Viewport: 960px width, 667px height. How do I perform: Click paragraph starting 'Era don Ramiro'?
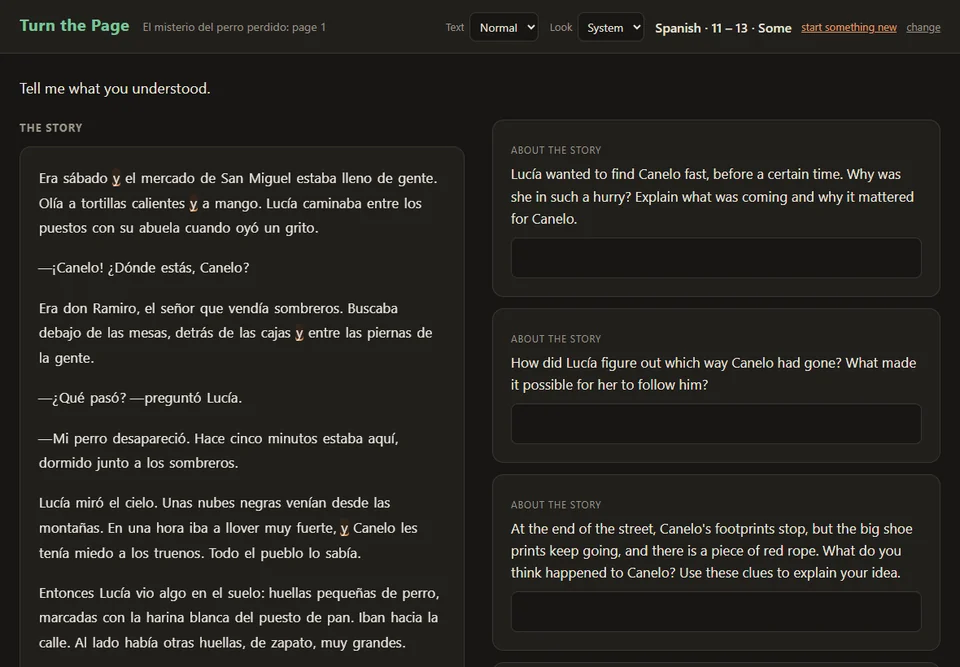[x=236, y=333]
